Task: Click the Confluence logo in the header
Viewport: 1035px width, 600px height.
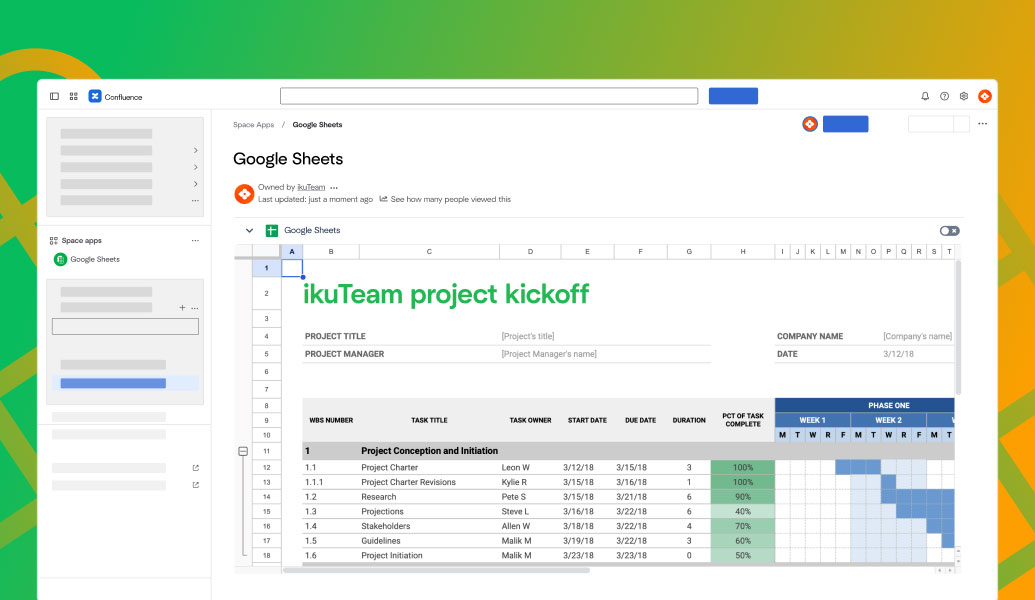Action: [95, 96]
